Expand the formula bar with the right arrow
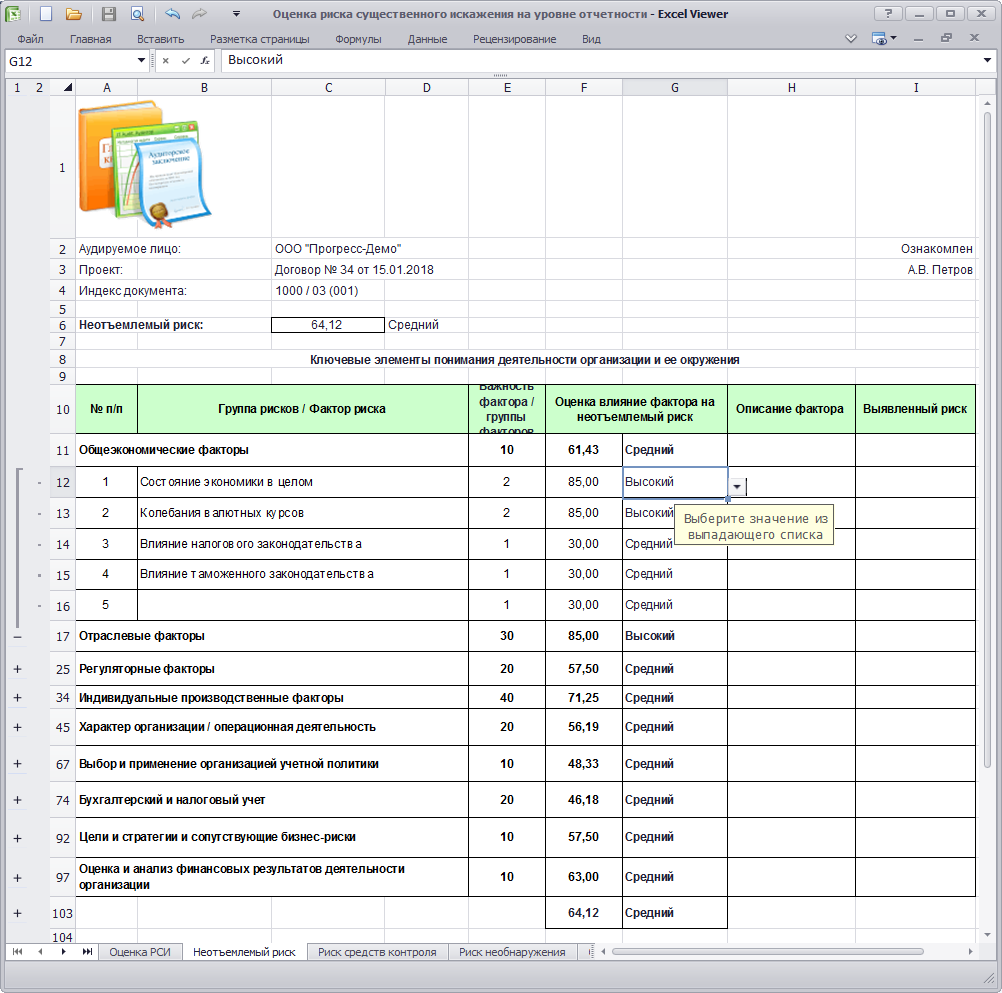Image resolution: width=1002 pixels, height=993 pixels. 987,61
